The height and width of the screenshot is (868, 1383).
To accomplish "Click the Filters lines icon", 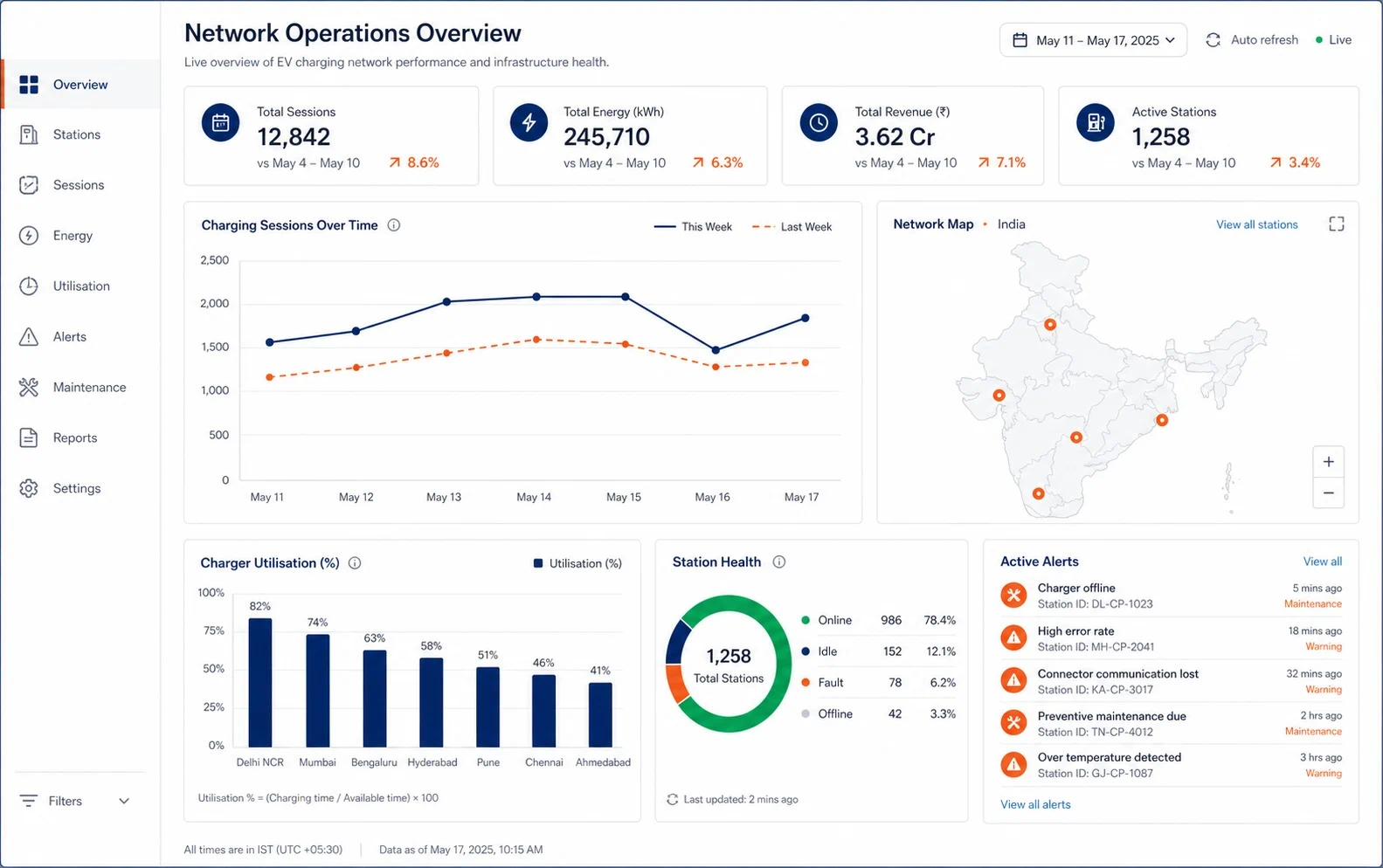I will click(x=29, y=801).
